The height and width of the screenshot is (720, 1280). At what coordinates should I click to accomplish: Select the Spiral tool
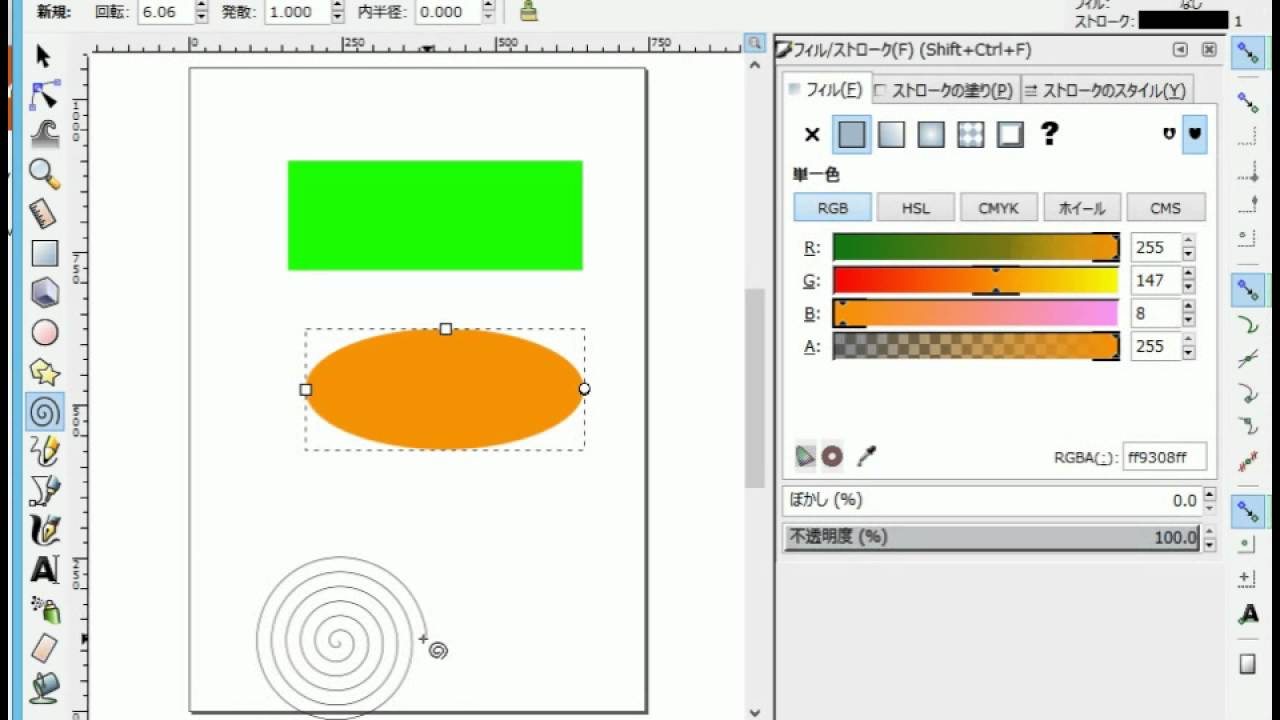45,411
